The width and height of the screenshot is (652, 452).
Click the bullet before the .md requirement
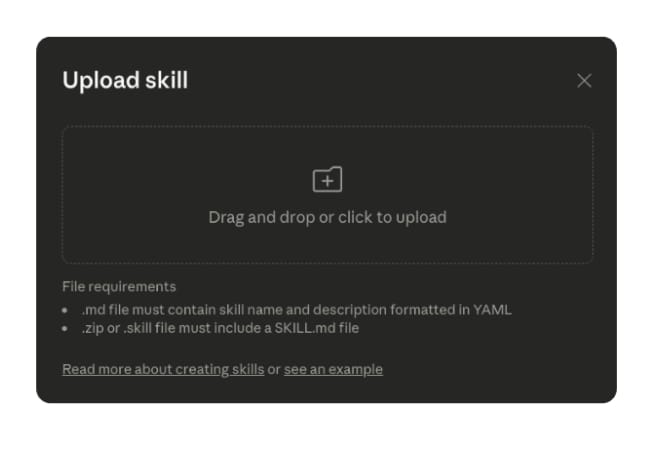point(64,310)
